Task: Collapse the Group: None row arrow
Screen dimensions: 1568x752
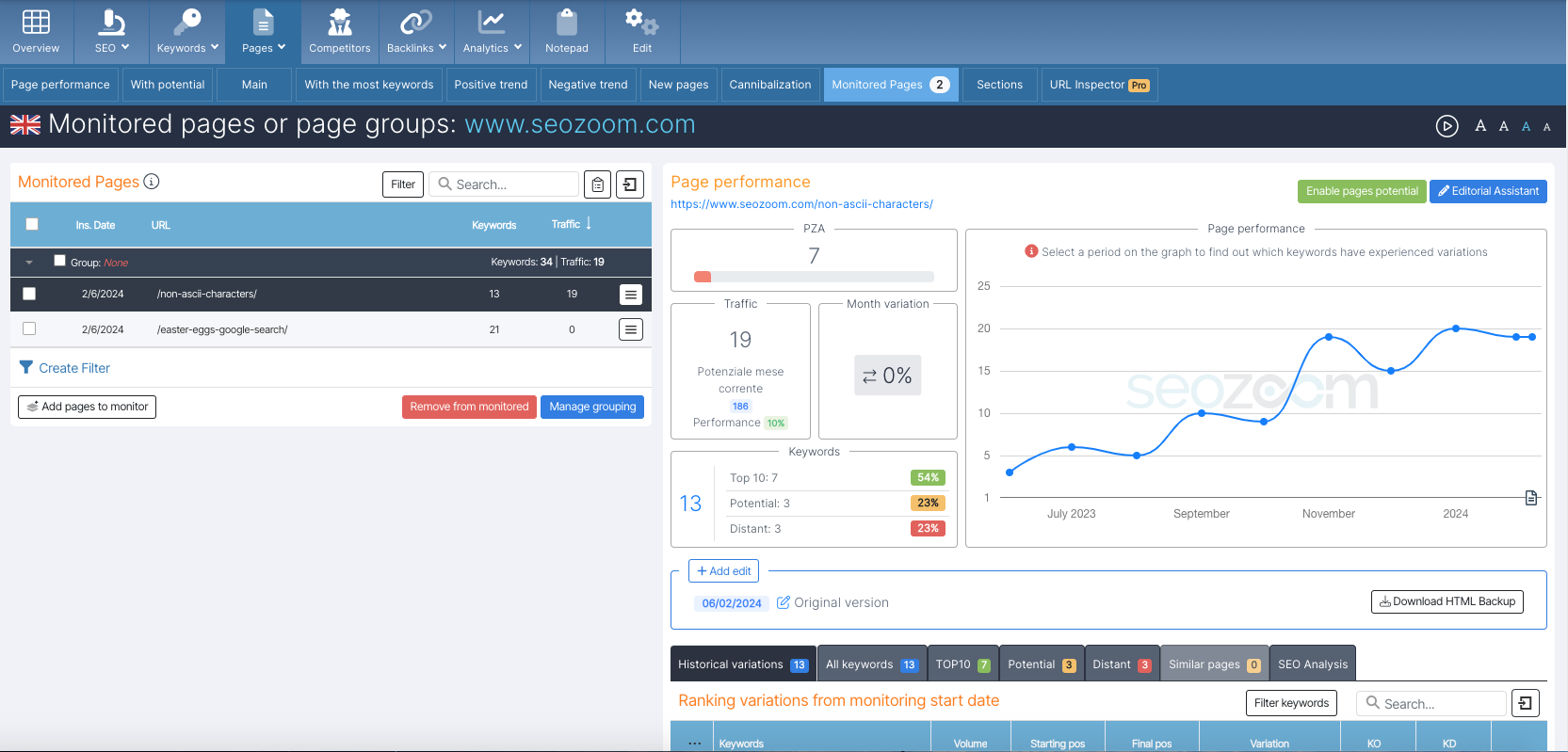Action: click(x=29, y=263)
